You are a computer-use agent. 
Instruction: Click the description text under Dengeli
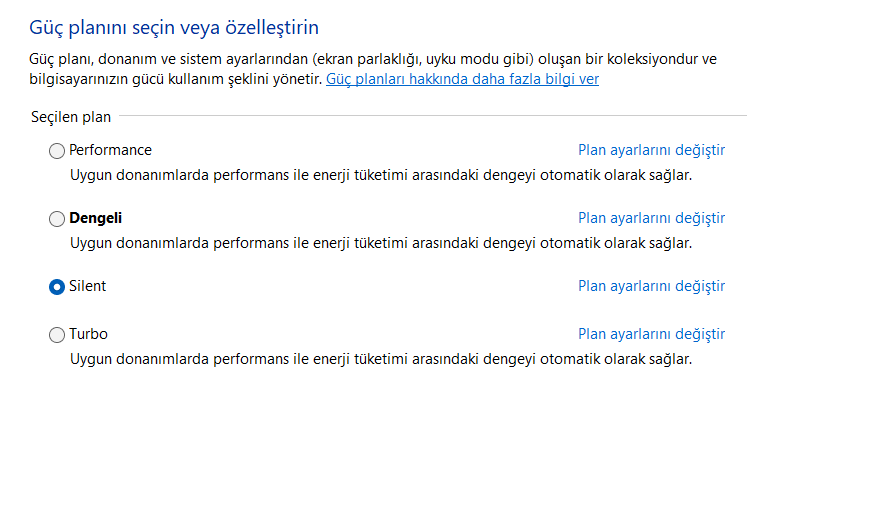380,243
